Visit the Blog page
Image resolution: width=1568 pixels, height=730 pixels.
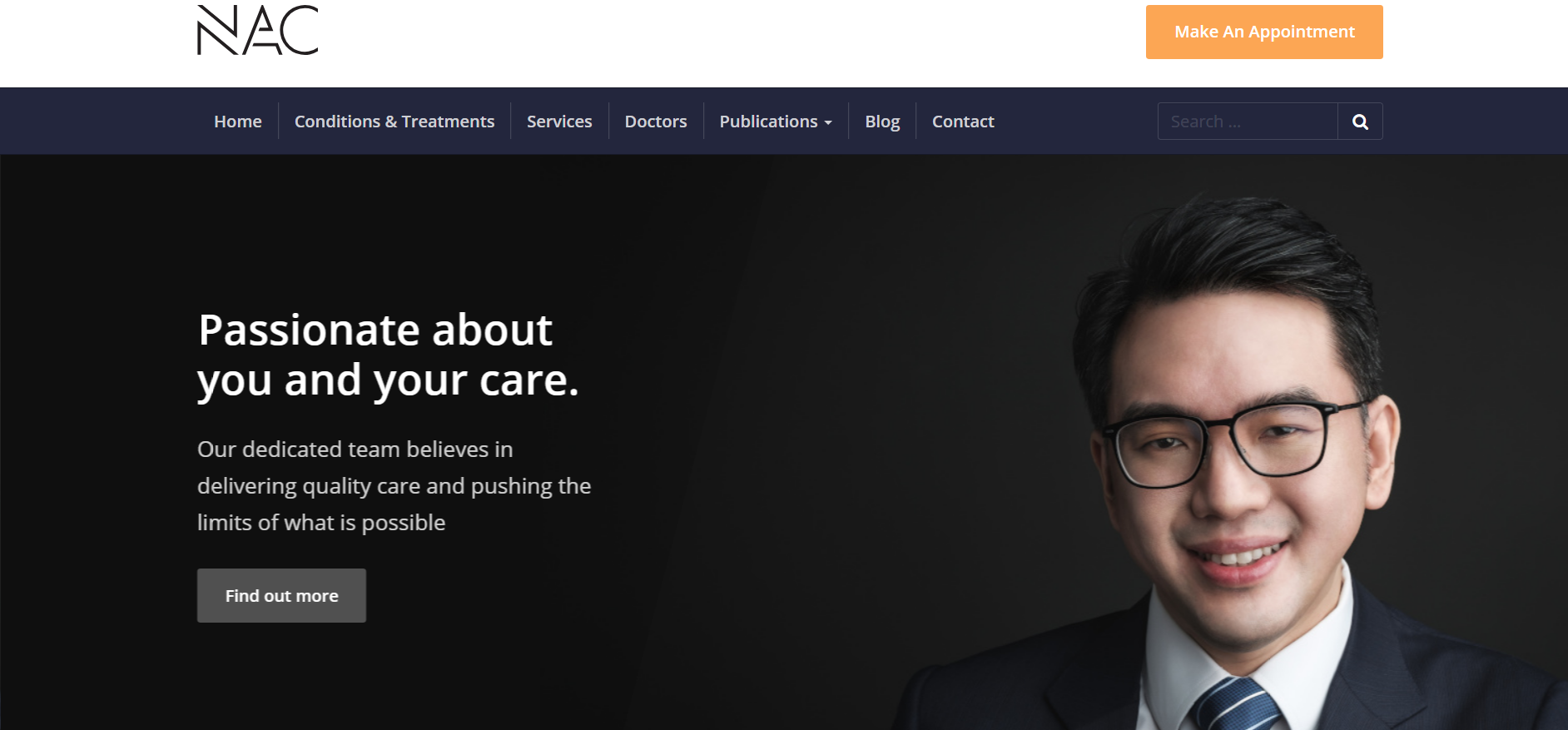tap(882, 122)
